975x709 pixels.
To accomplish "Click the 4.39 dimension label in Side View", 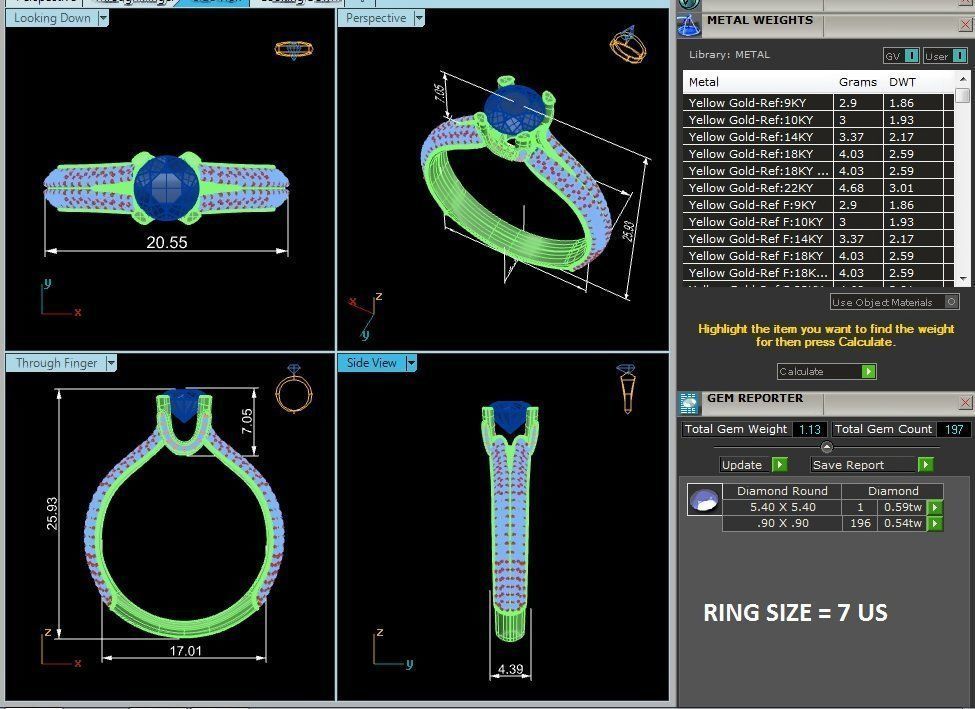I will tap(511, 670).
